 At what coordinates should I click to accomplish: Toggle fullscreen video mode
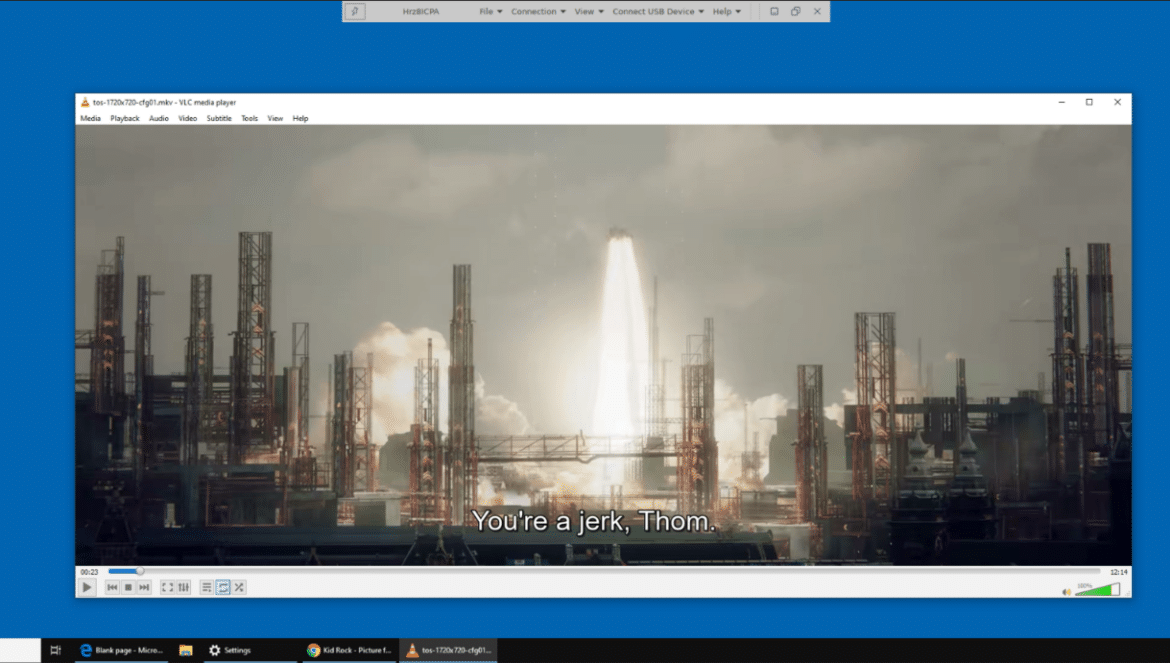167,588
